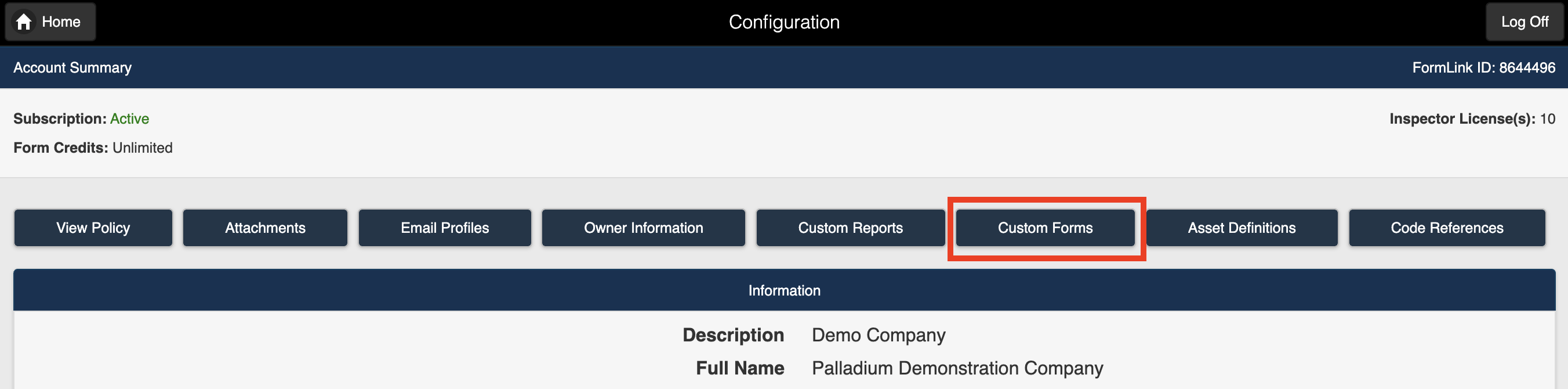
Task: Click the Account Summary header text
Action: [x=72, y=68]
